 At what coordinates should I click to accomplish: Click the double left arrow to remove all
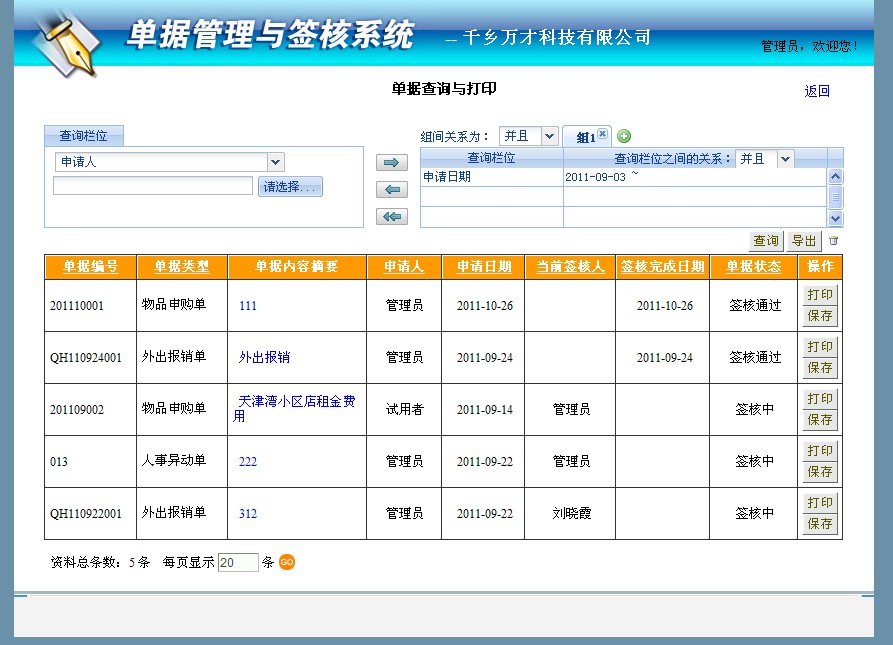[391, 217]
